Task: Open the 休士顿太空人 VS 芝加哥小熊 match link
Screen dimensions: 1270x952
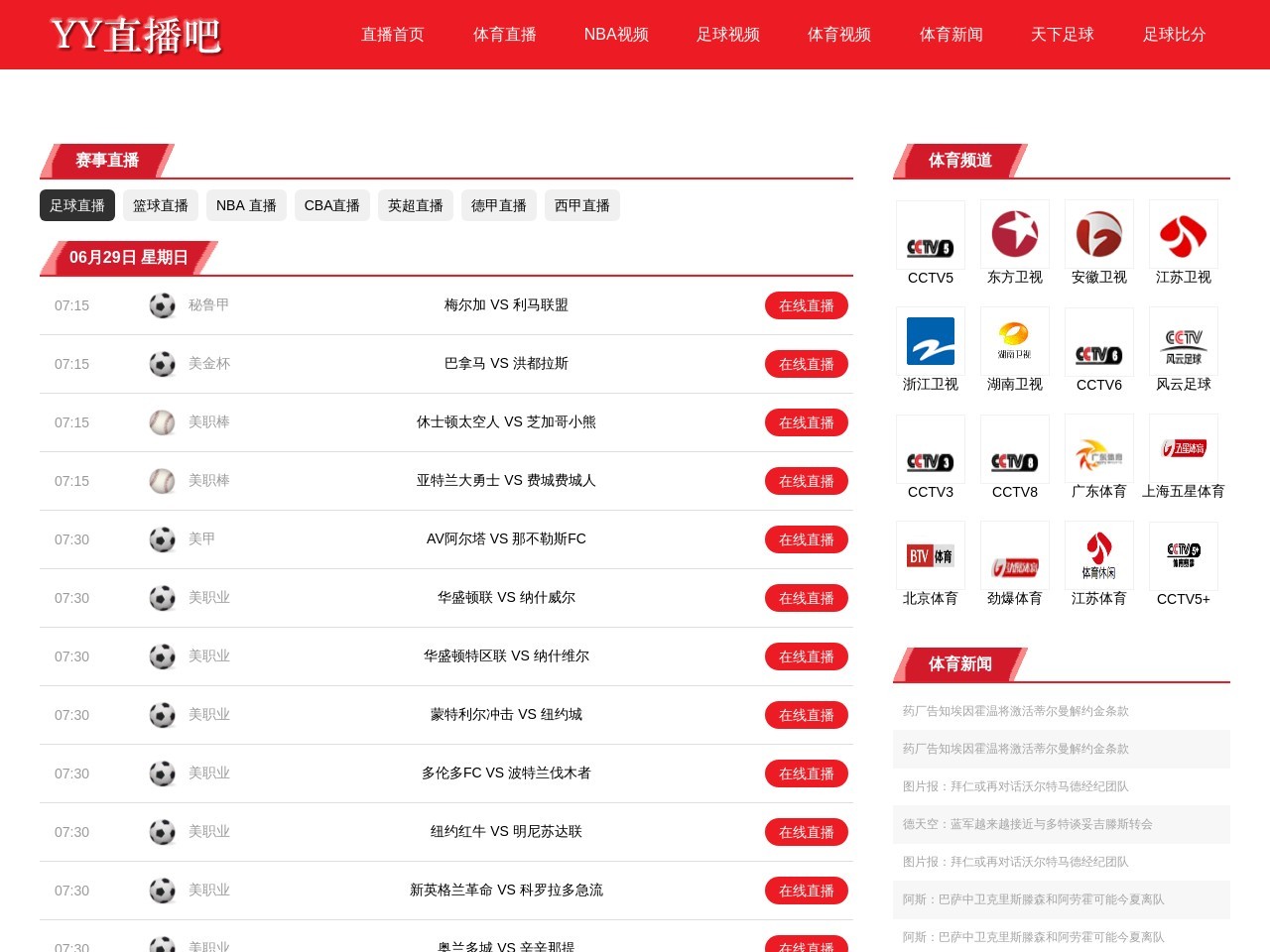Action: pos(506,421)
